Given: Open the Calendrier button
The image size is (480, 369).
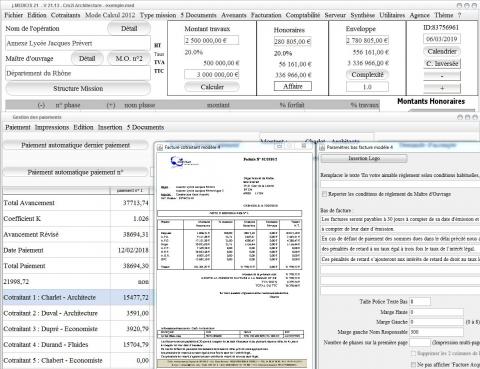Looking at the screenshot, I should (442, 52).
